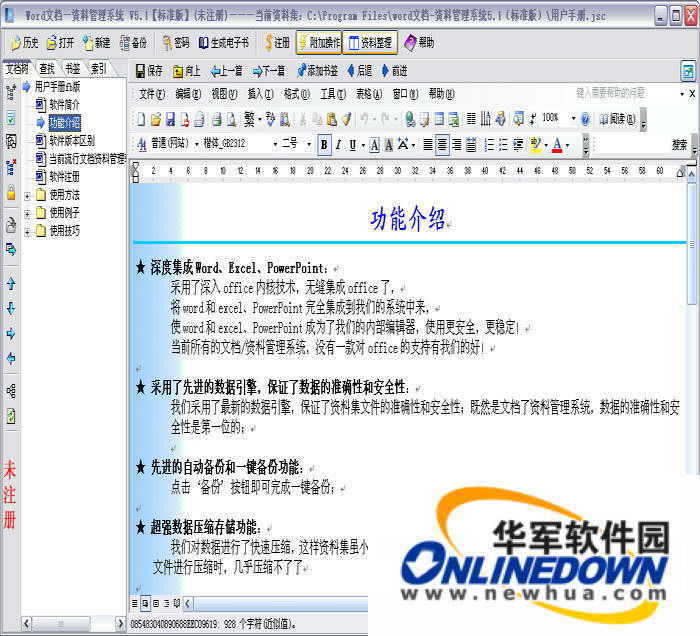Open the font size 二号 dropdown
The height and width of the screenshot is (636, 700).
[309, 145]
